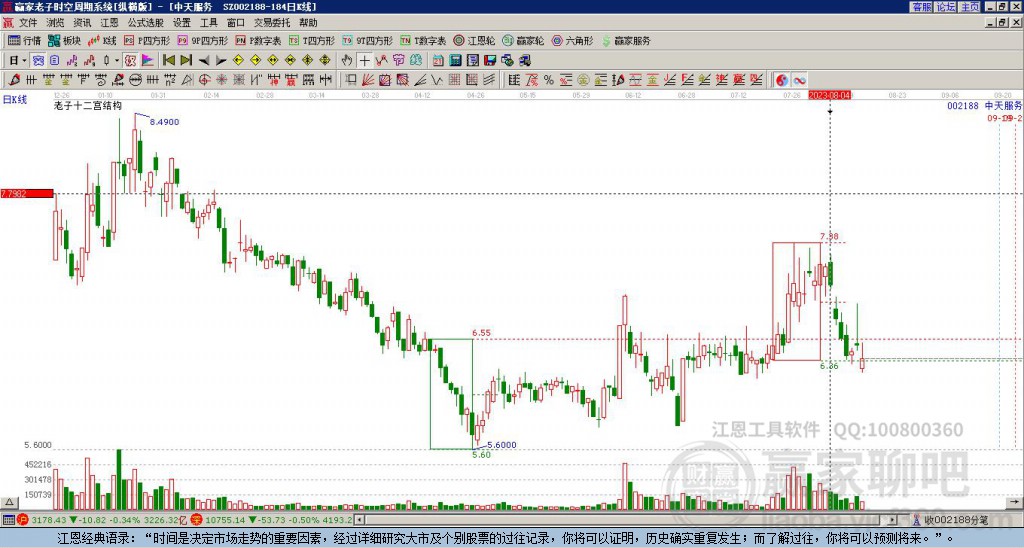The height and width of the screenshot is (548, 1024).
Task: Click the yin-yang taiji icon
Action: 782,80
